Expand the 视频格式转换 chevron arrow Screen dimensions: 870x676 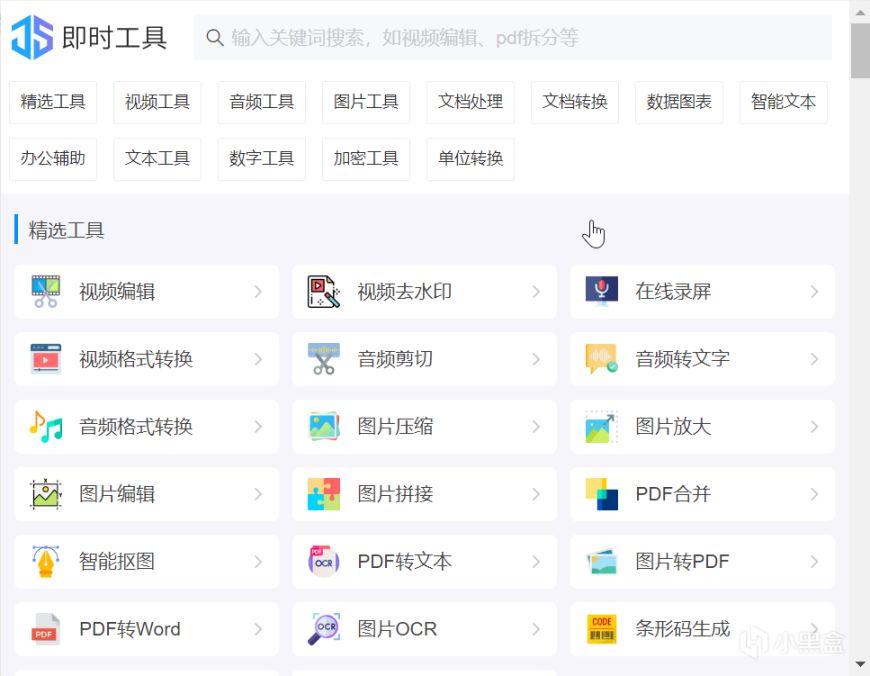(258, 359)
